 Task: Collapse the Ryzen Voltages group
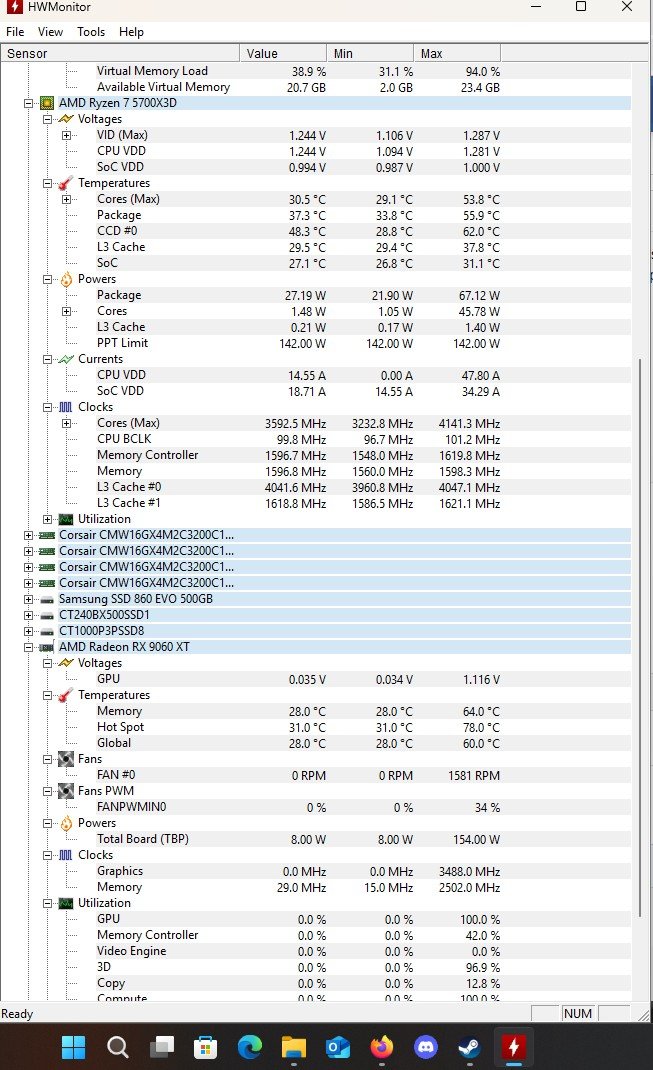[x=47, y=119]
